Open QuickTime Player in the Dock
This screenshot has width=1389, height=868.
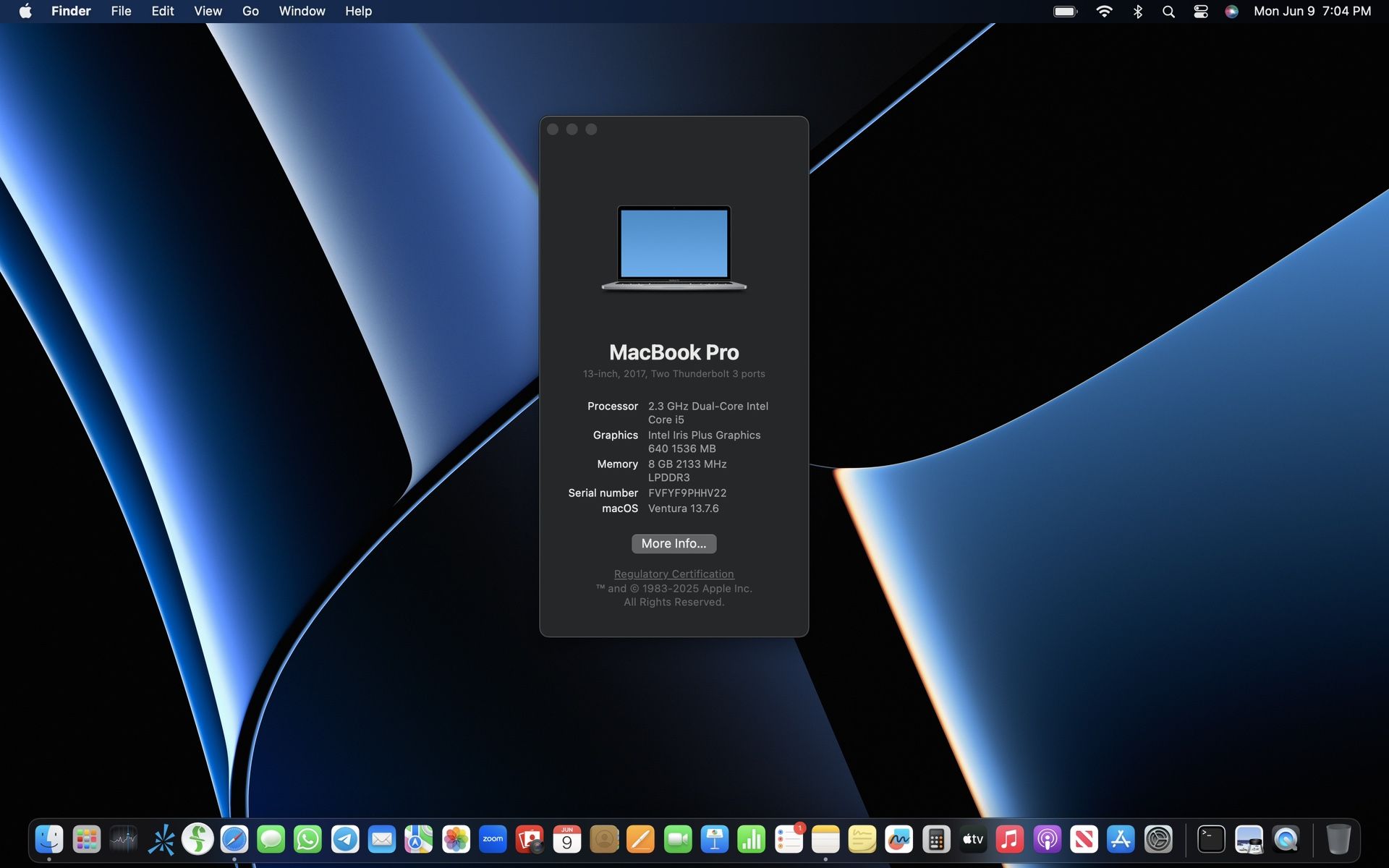(x=1286, y=839)
